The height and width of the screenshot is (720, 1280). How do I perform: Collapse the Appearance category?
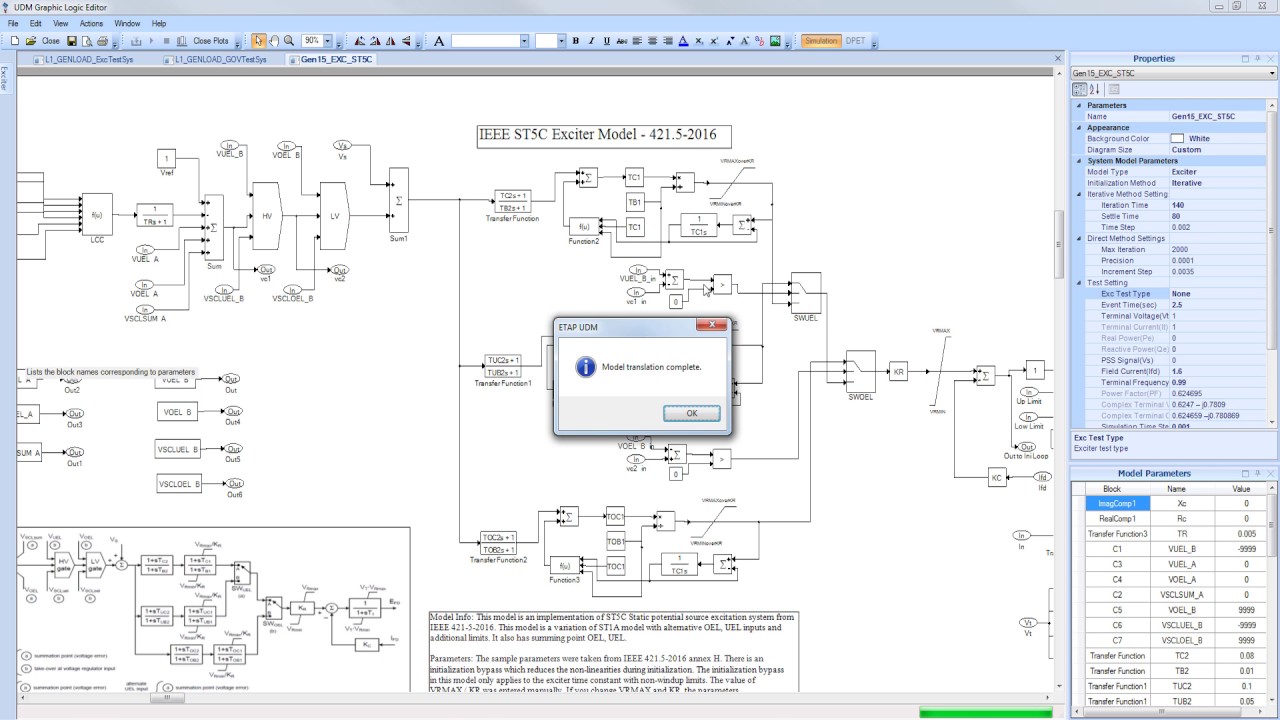point(1079,127)
